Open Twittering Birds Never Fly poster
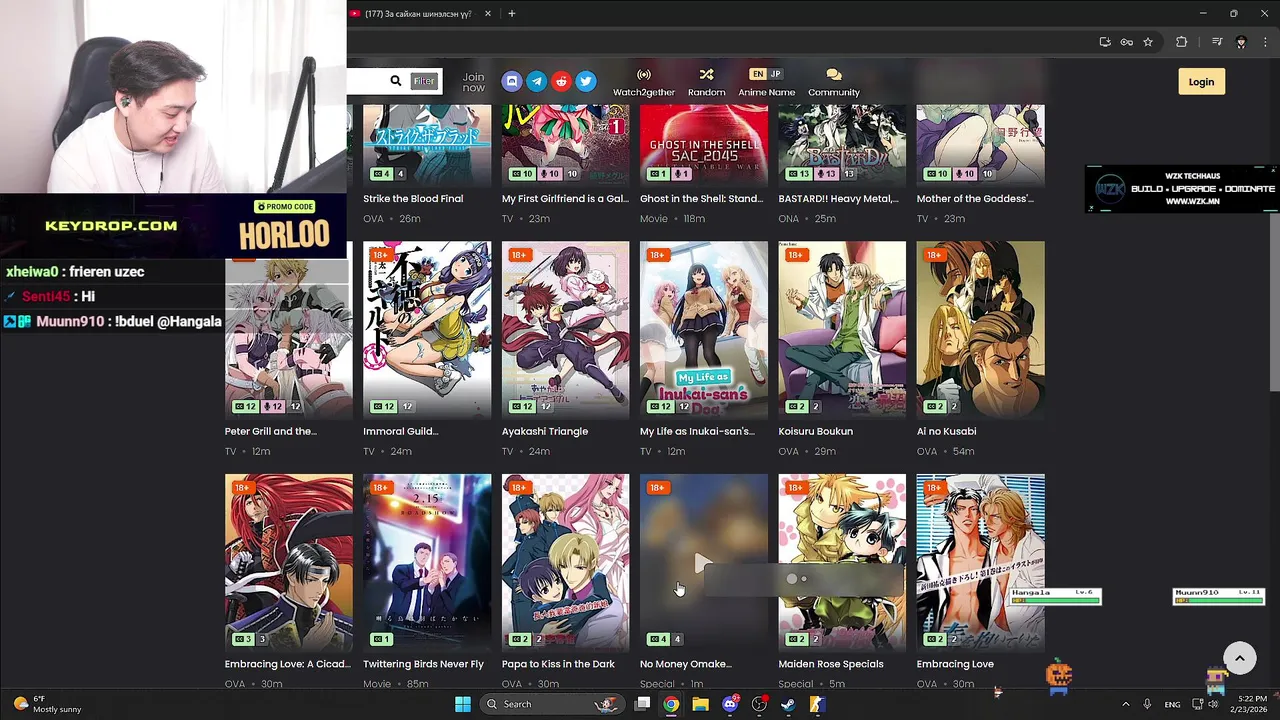The image size is (1280, 720). tap(427, 562)
